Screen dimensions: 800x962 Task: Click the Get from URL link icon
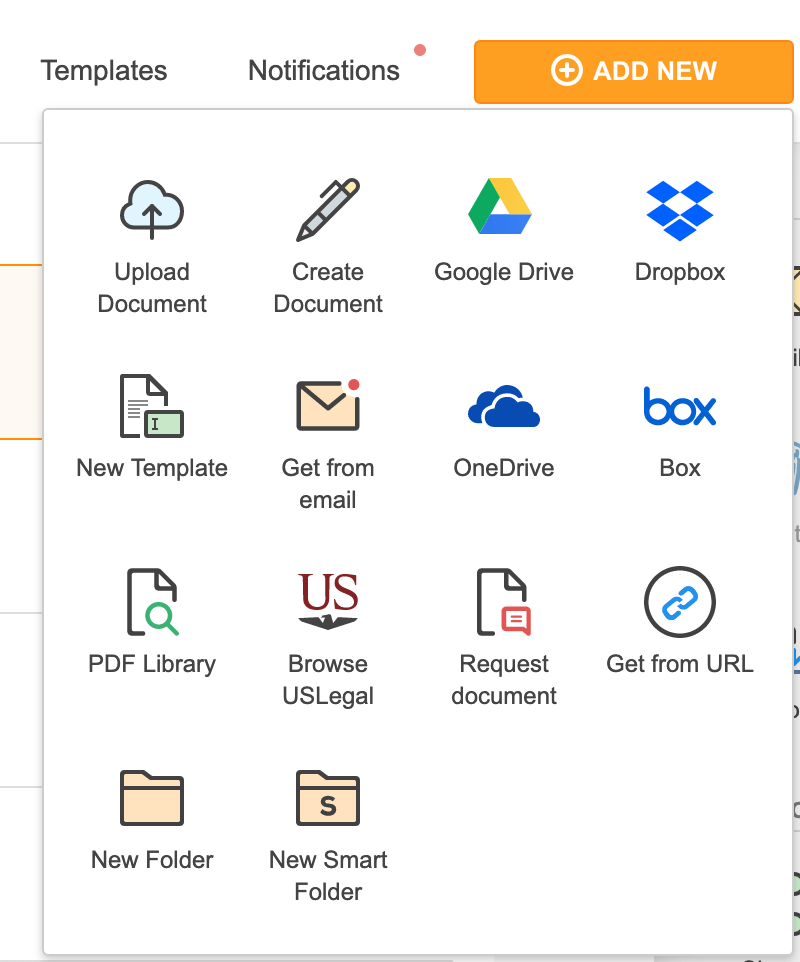pos(680,601)
